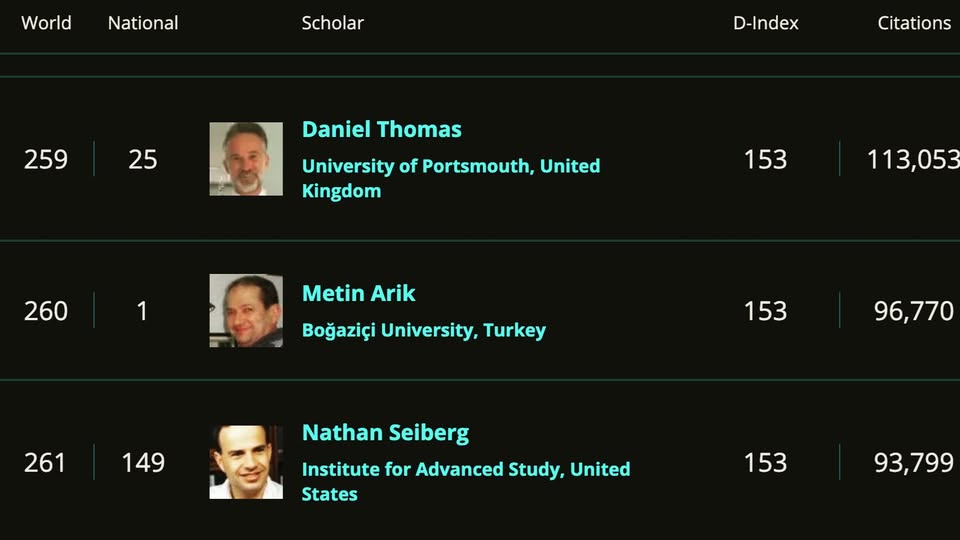Select national rank 149 cell
This screenshot has width=960, height=540.
[143, 462]
